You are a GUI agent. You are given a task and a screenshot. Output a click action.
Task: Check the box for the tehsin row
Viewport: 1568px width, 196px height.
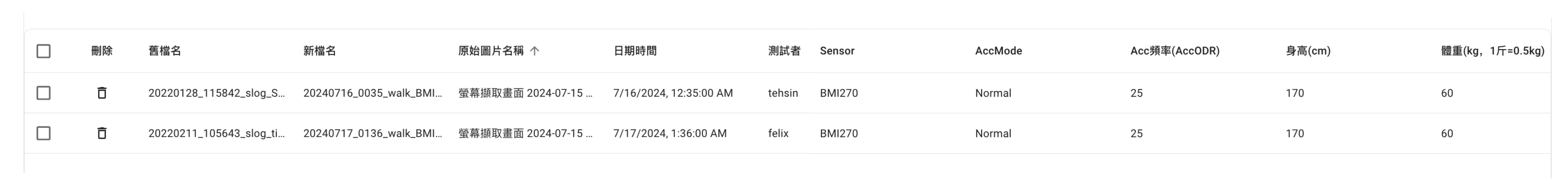click(x=43, y=93)
